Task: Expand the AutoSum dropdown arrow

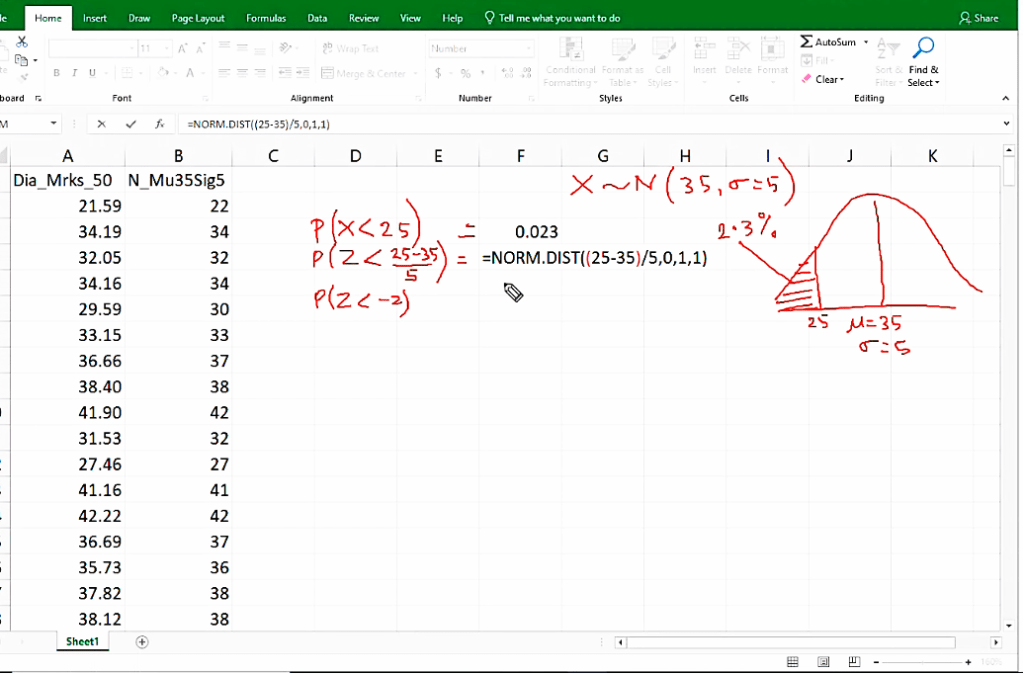Action: tap(866, 43)
